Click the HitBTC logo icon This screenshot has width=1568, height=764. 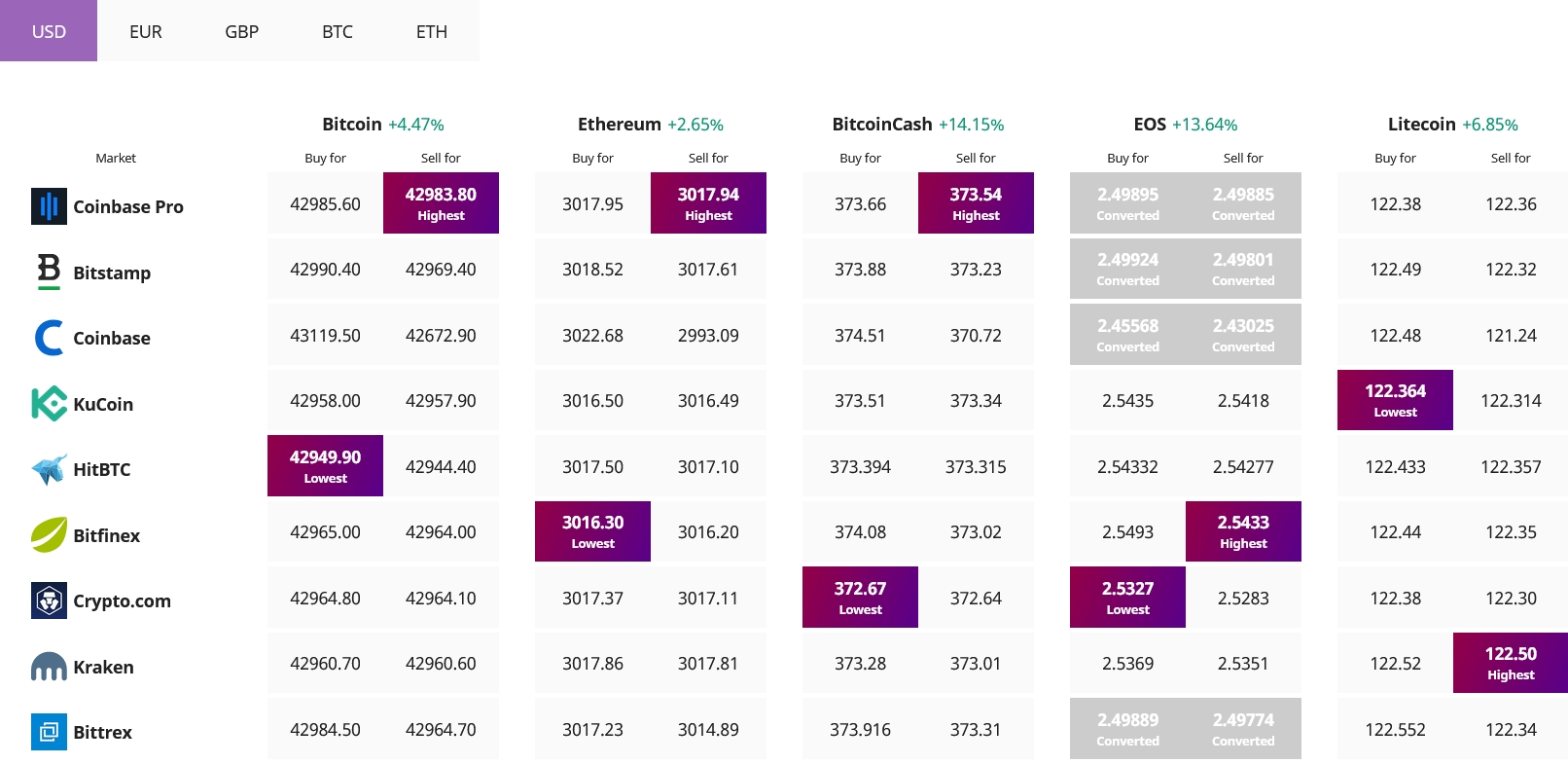point(49,469)
